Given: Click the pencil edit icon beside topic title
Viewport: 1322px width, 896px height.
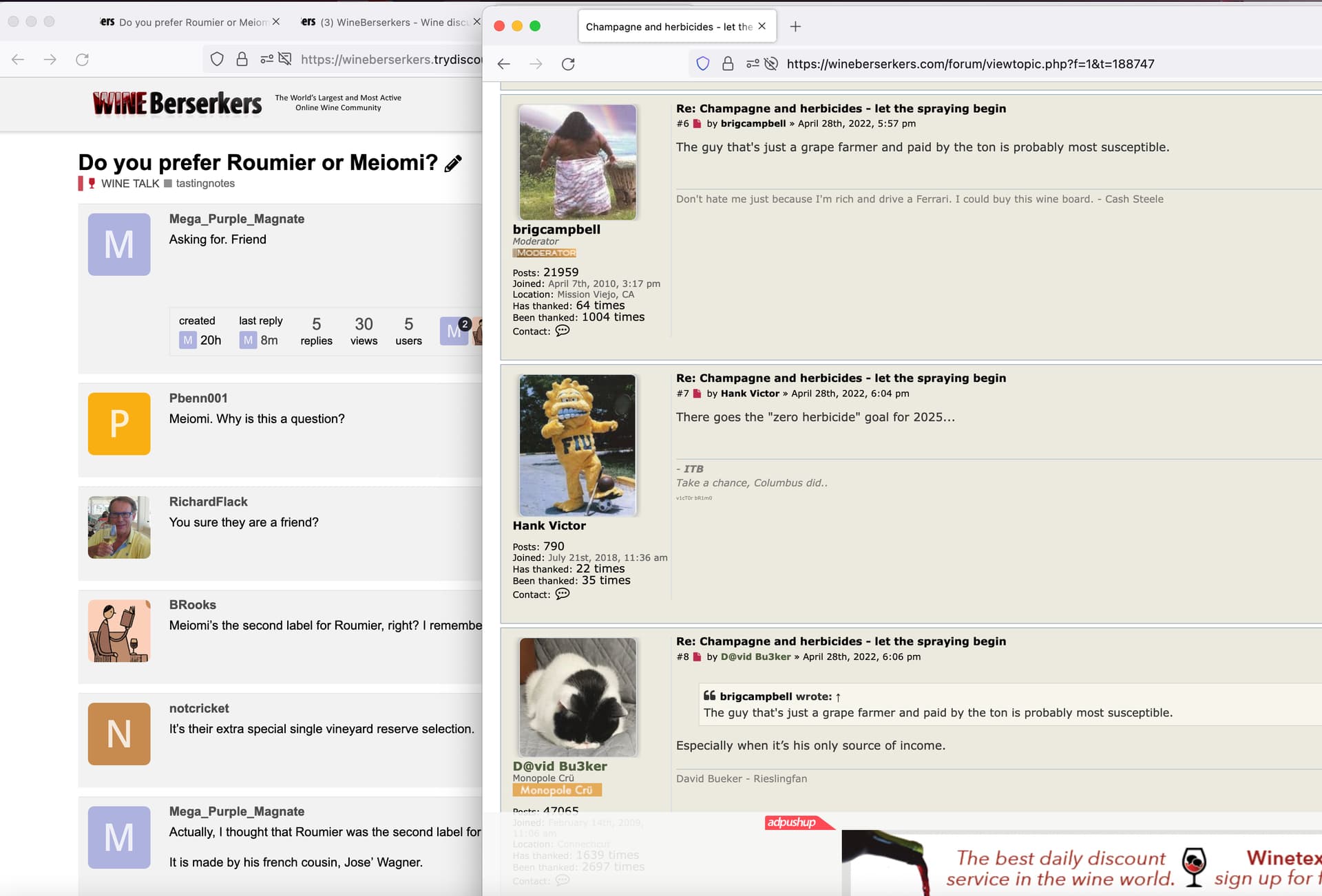Looking at the screenshot, I should 453,164.
